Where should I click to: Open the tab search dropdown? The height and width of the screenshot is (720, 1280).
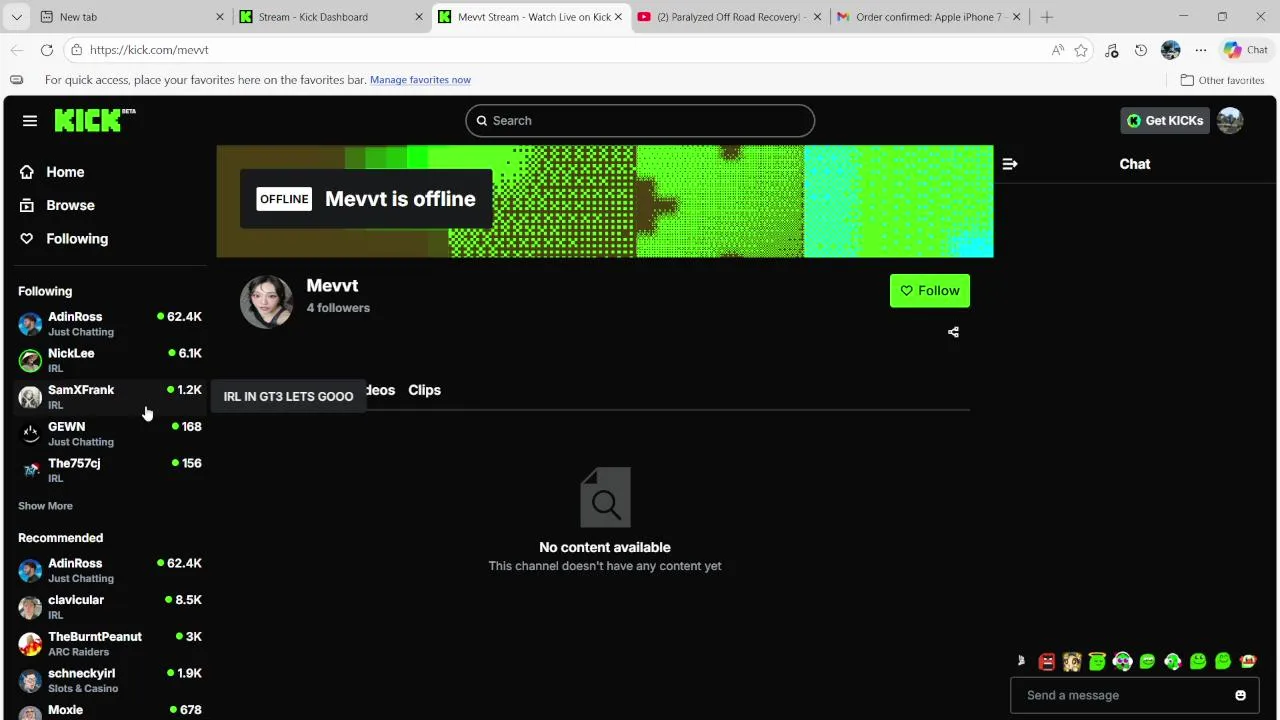(16, 17)
